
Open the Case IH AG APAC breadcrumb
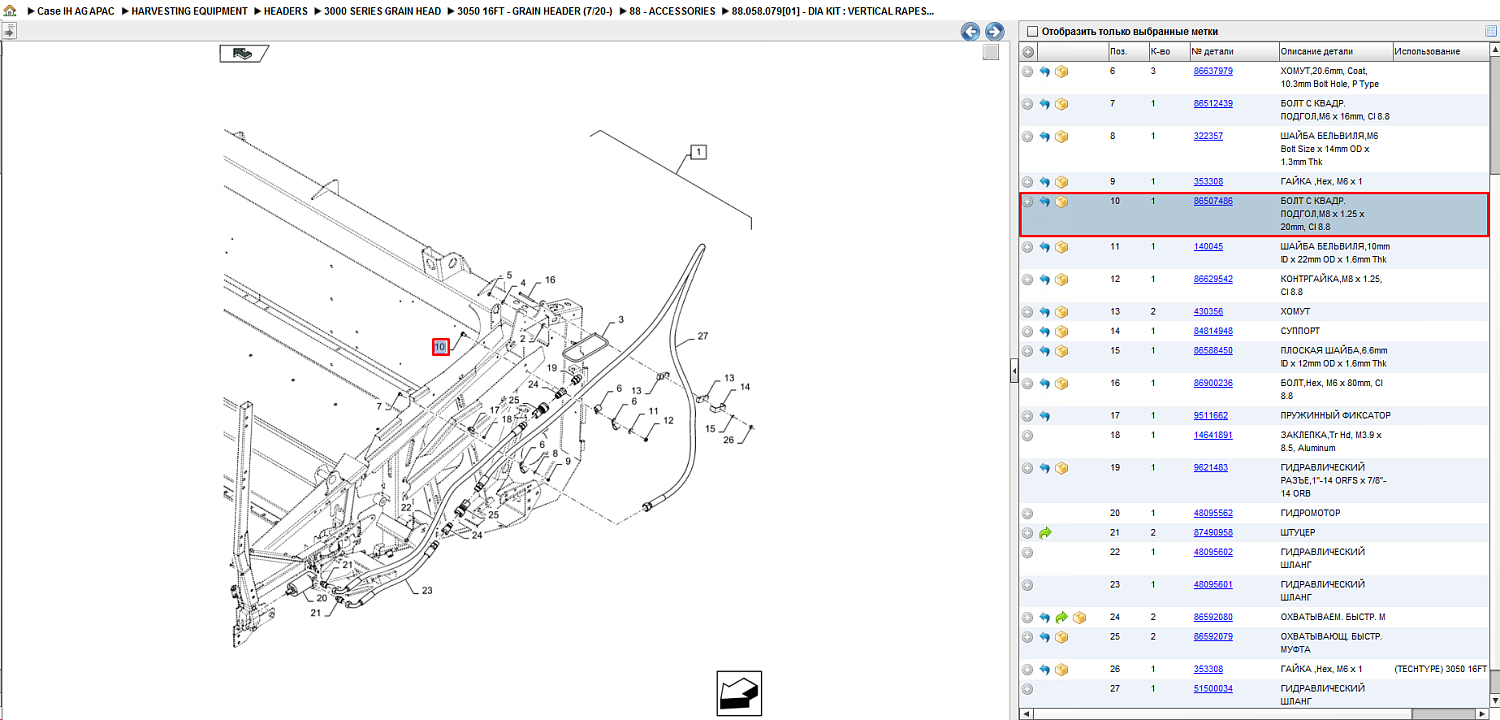pos(77,11)
